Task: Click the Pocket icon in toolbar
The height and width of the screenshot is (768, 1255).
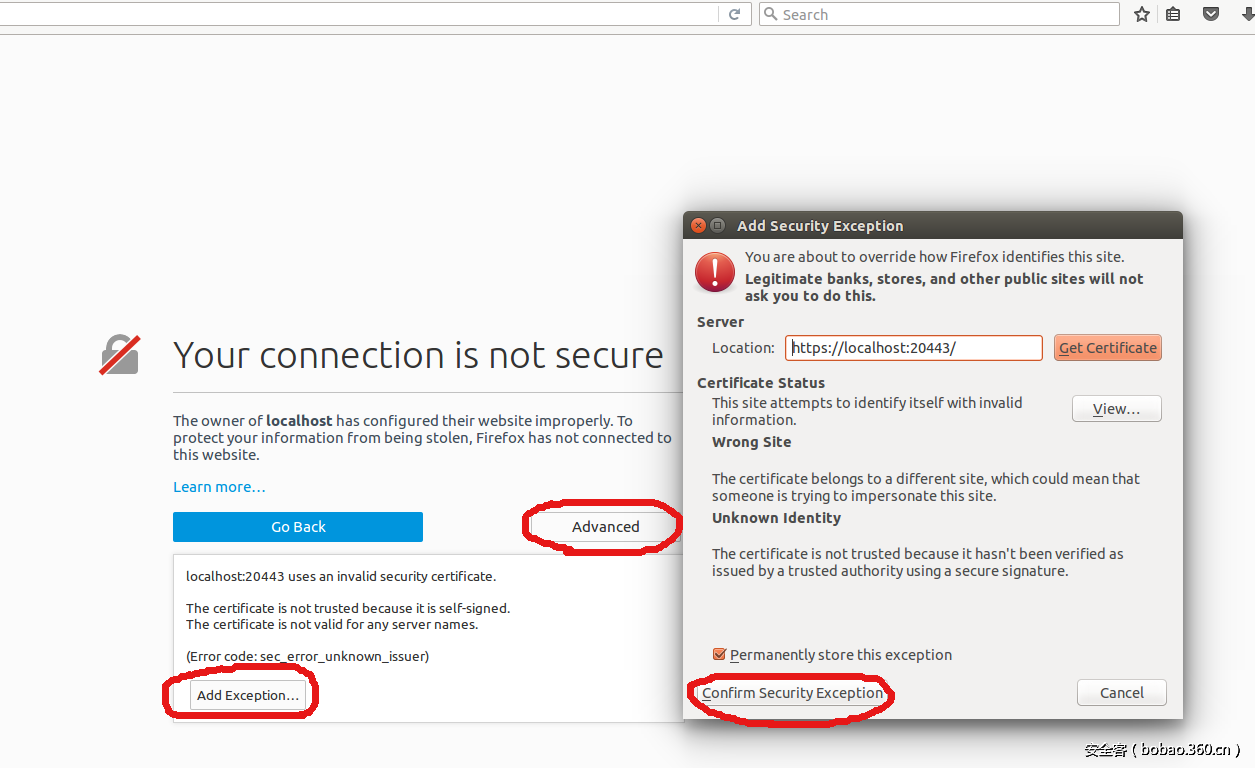Action: tap(1210, 14)
